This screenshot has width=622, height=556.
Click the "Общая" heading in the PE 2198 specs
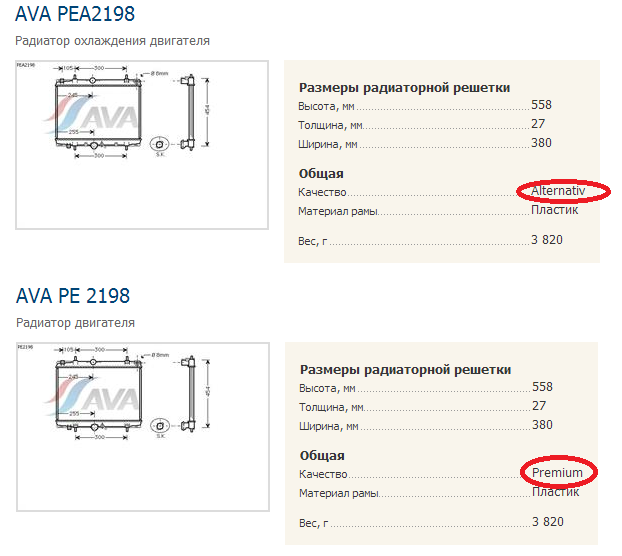321,454
